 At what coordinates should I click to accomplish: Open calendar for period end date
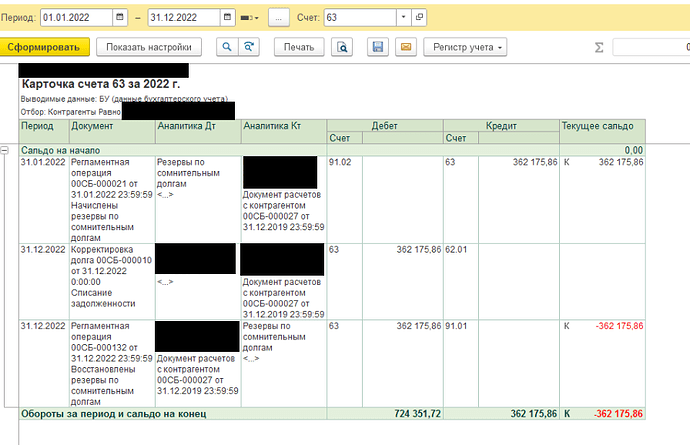tap(227, 18)
